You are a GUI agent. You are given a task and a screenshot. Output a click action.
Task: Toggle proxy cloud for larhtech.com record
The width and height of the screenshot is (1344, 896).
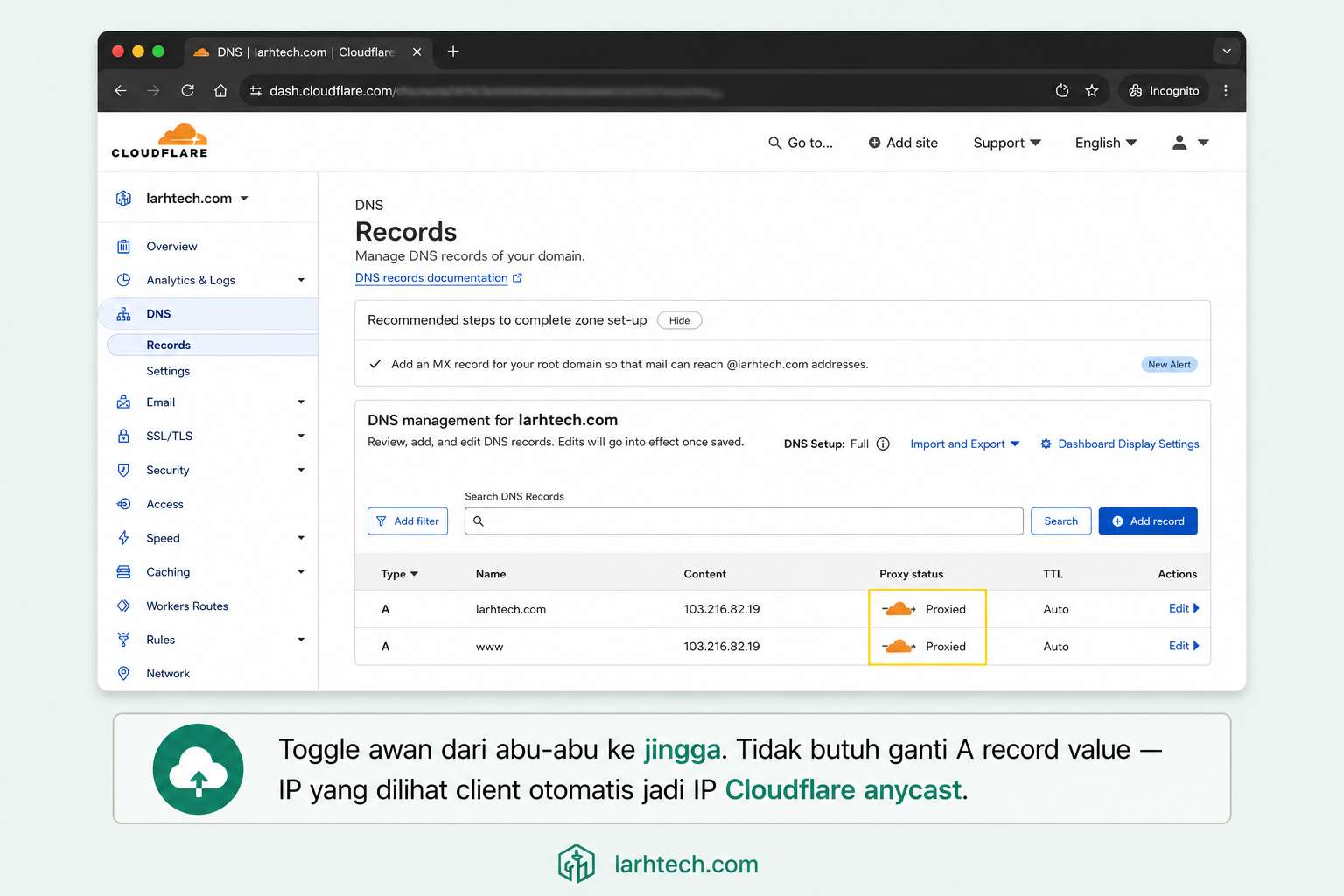click(899, 609)
